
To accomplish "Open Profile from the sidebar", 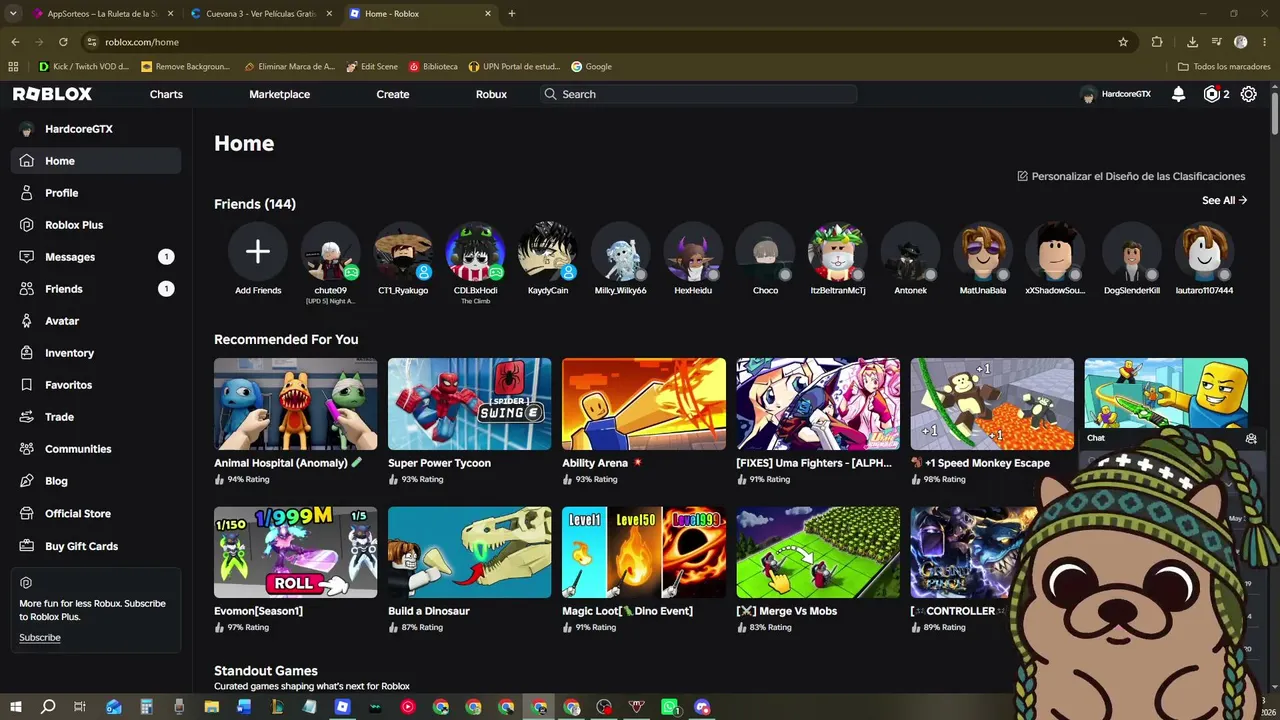I will (x=96, y=193).
